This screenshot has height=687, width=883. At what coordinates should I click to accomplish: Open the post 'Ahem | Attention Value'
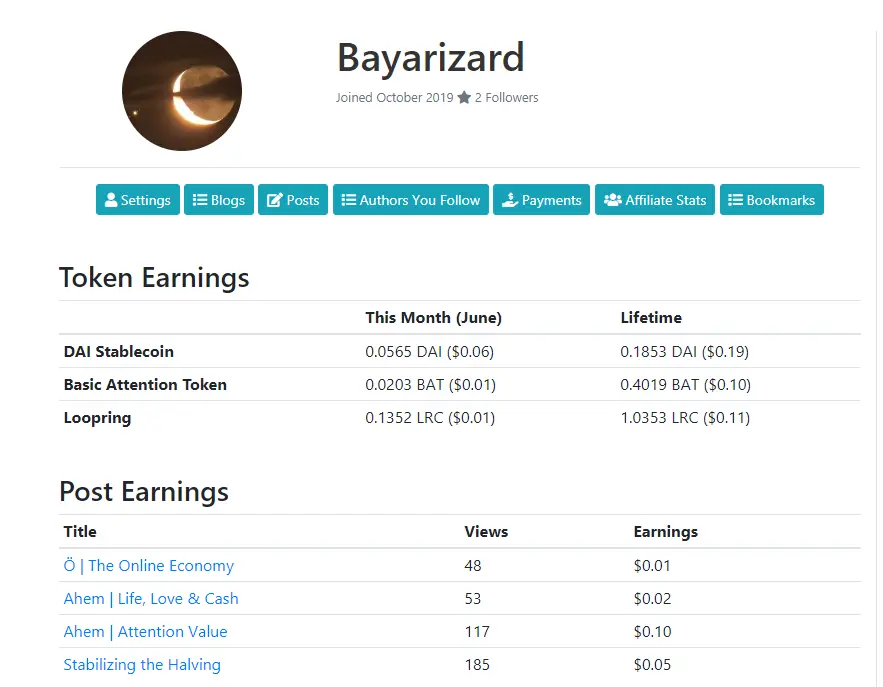click(145, 632)
